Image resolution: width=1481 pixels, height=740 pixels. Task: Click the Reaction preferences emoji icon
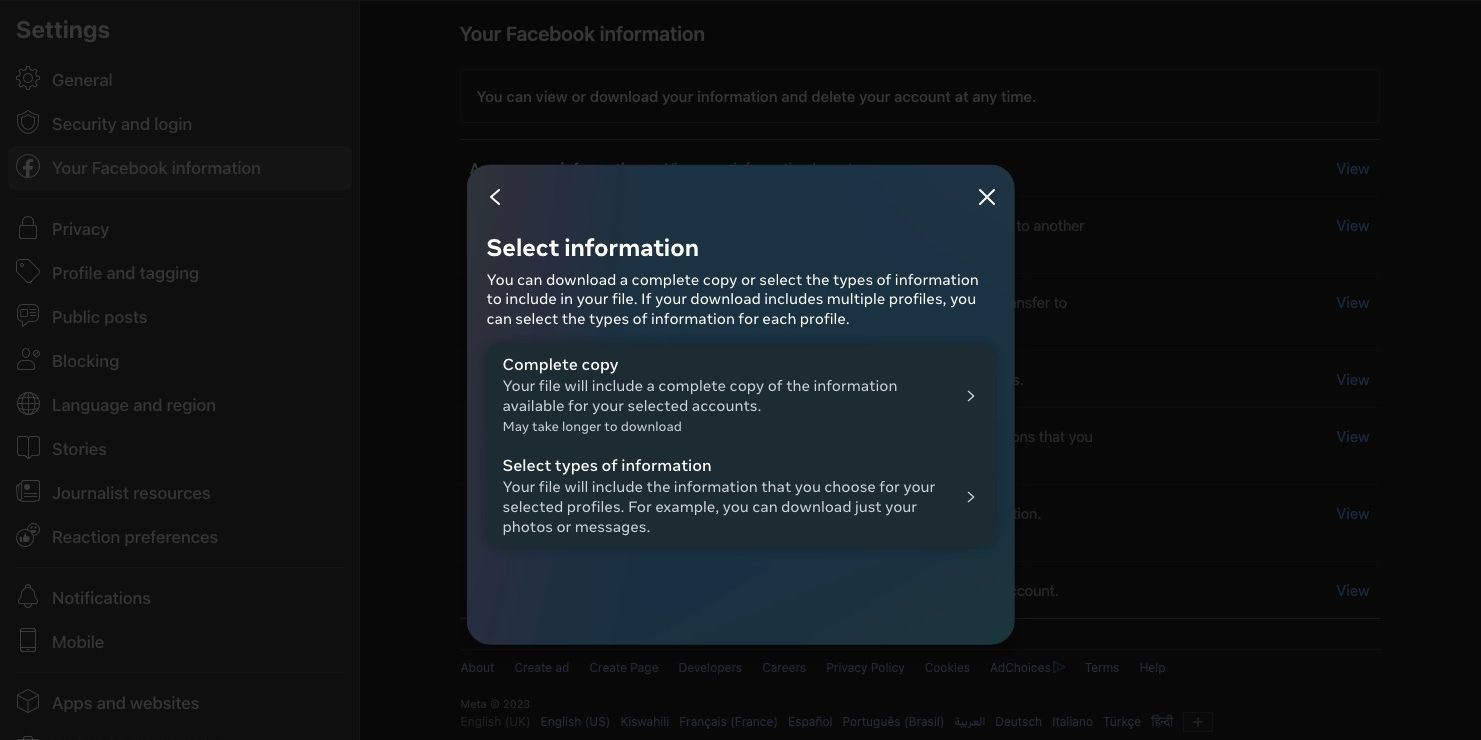tap(28, 537)
